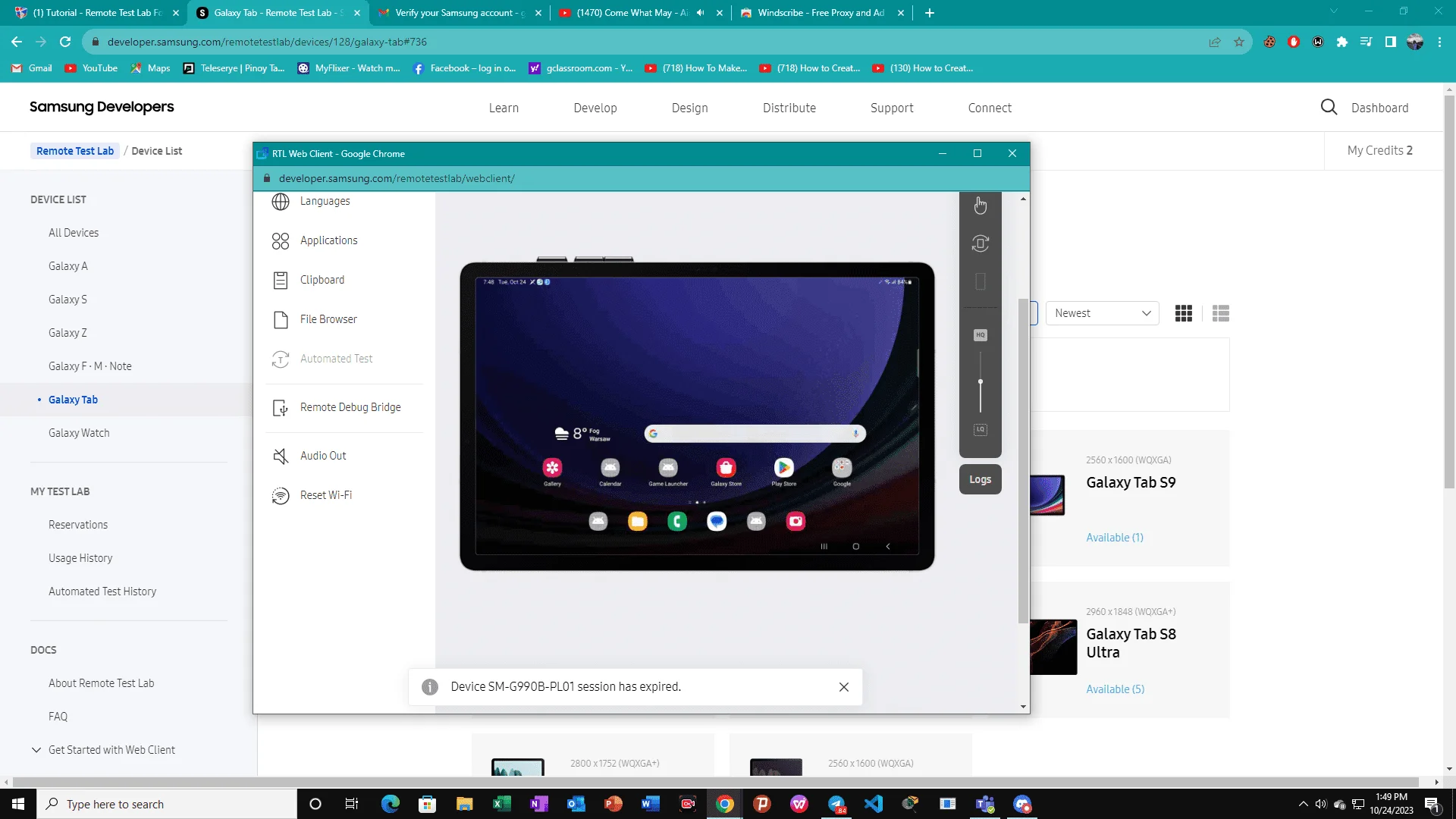Image resolution: width=1456 pixels, height=819 pixels.
Task: Tap Gallery app on the tablet screen
Action: pos(552,472)
